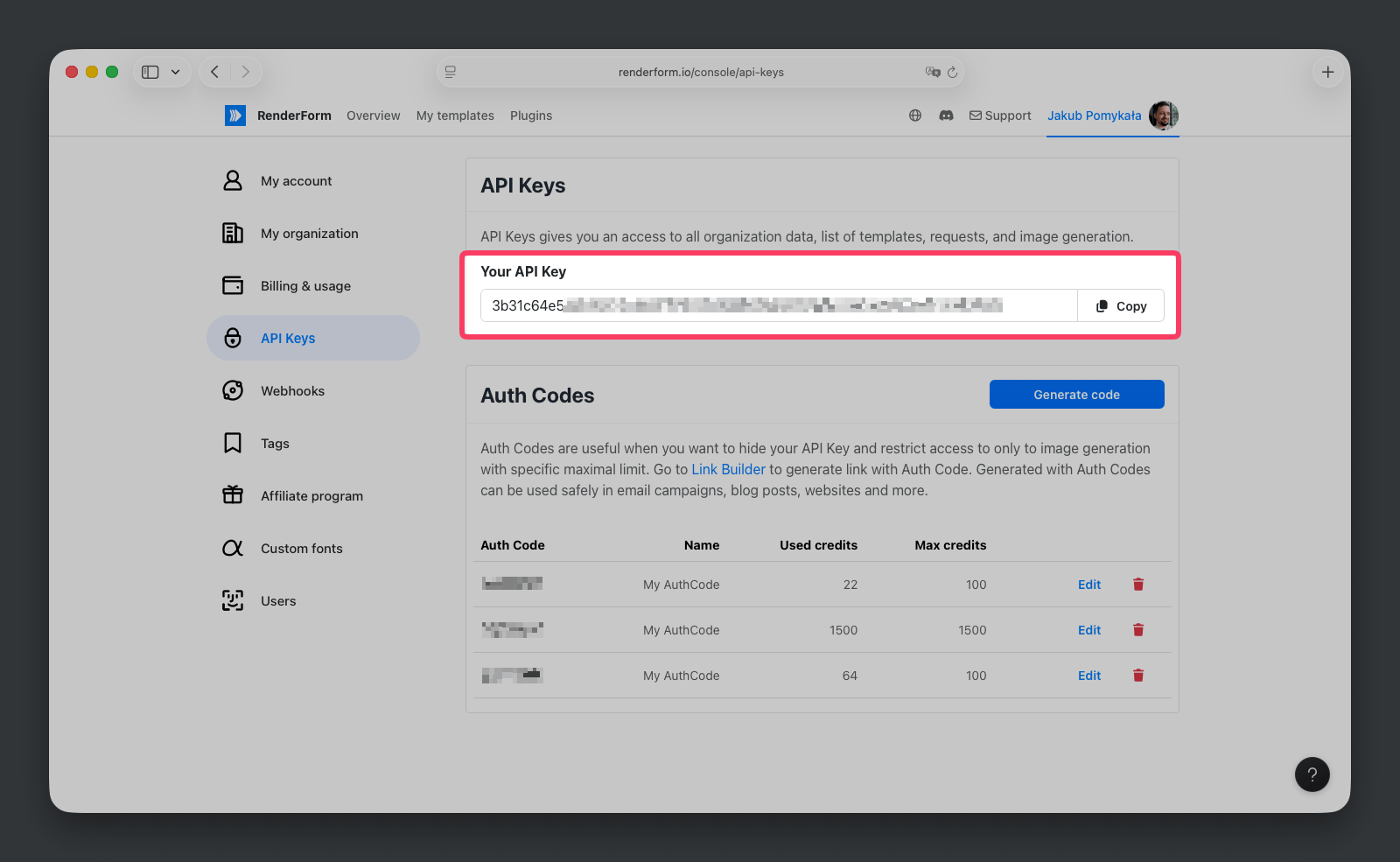Open the Support link
Image resolution: width=1400 pixels, height=862 pixels.
click(1000, 116)
